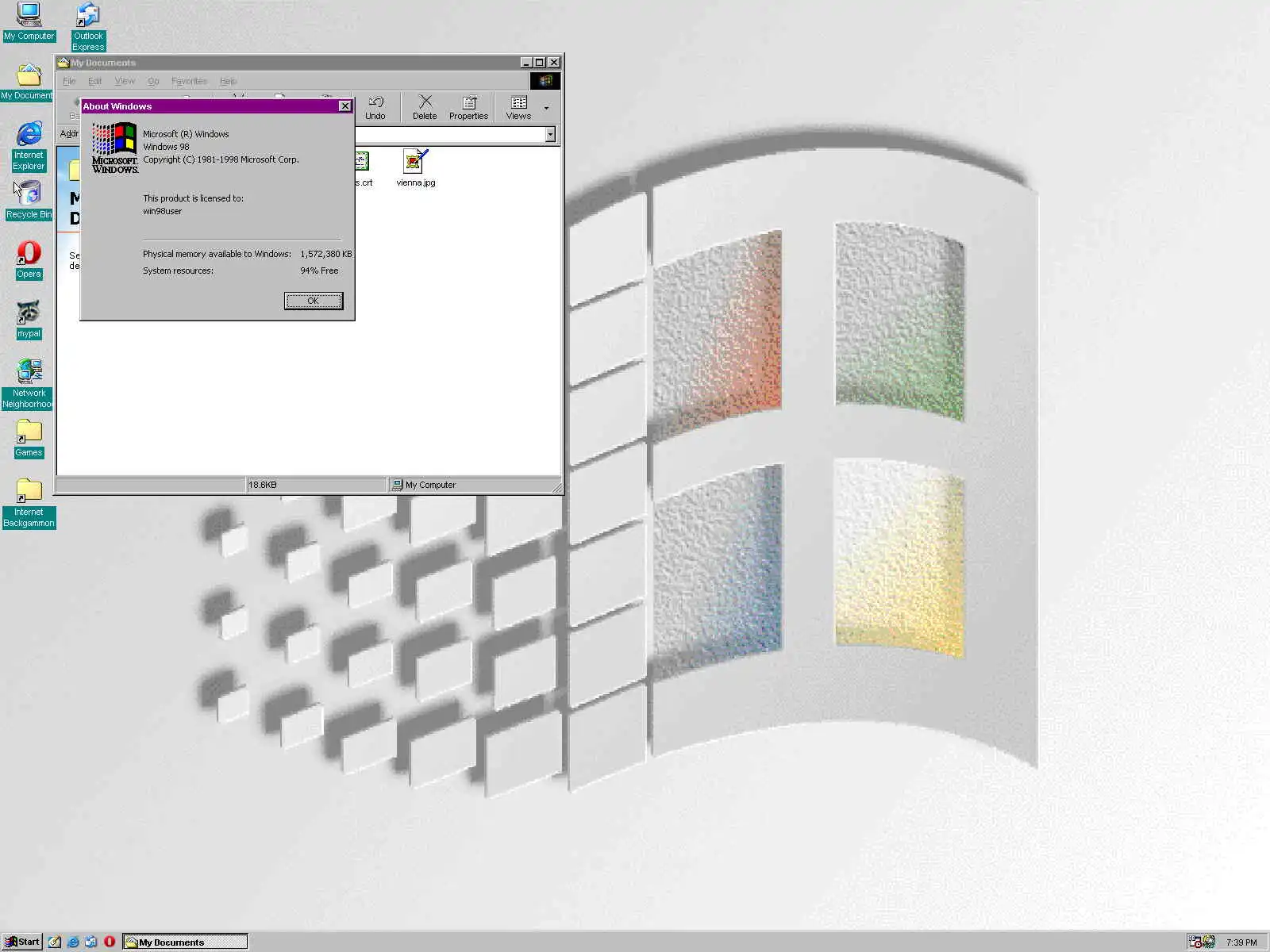Select the Games folder desktop icon
Screen dimensions: 1270x952
[x=29, y=438]
